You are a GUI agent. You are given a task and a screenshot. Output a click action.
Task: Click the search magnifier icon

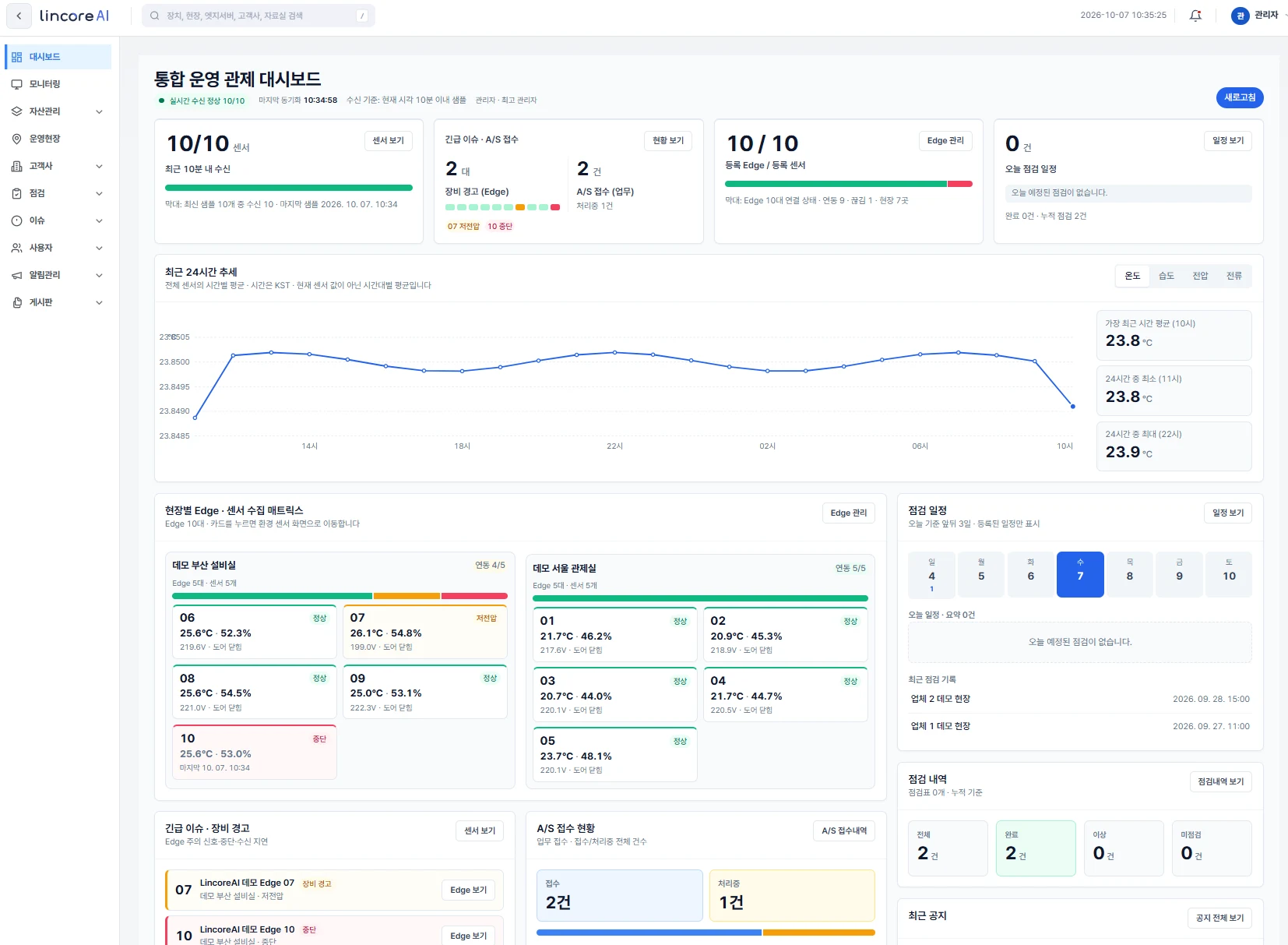[x=155, y=16]
